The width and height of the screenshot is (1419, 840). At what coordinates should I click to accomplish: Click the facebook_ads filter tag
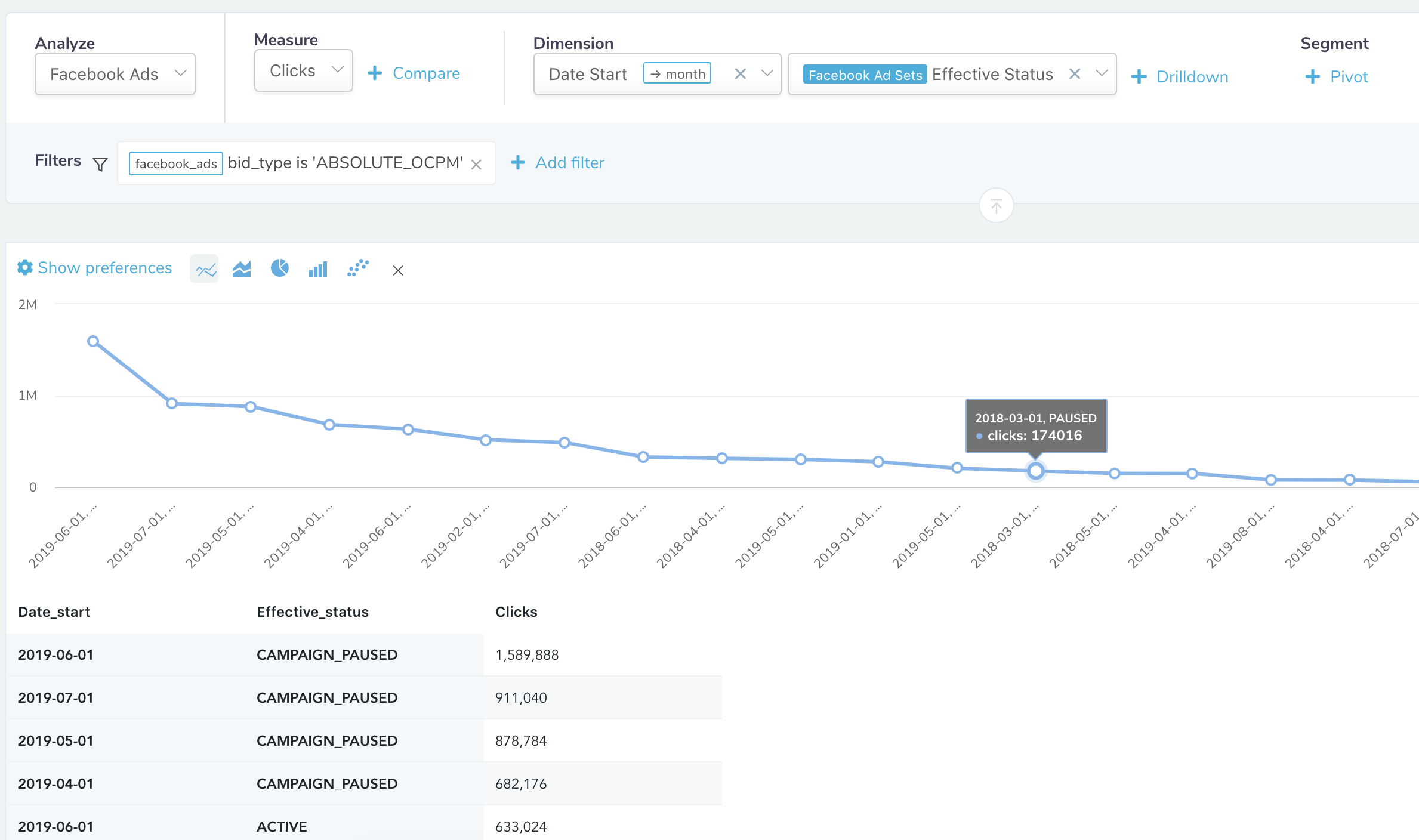coord(176,163)
